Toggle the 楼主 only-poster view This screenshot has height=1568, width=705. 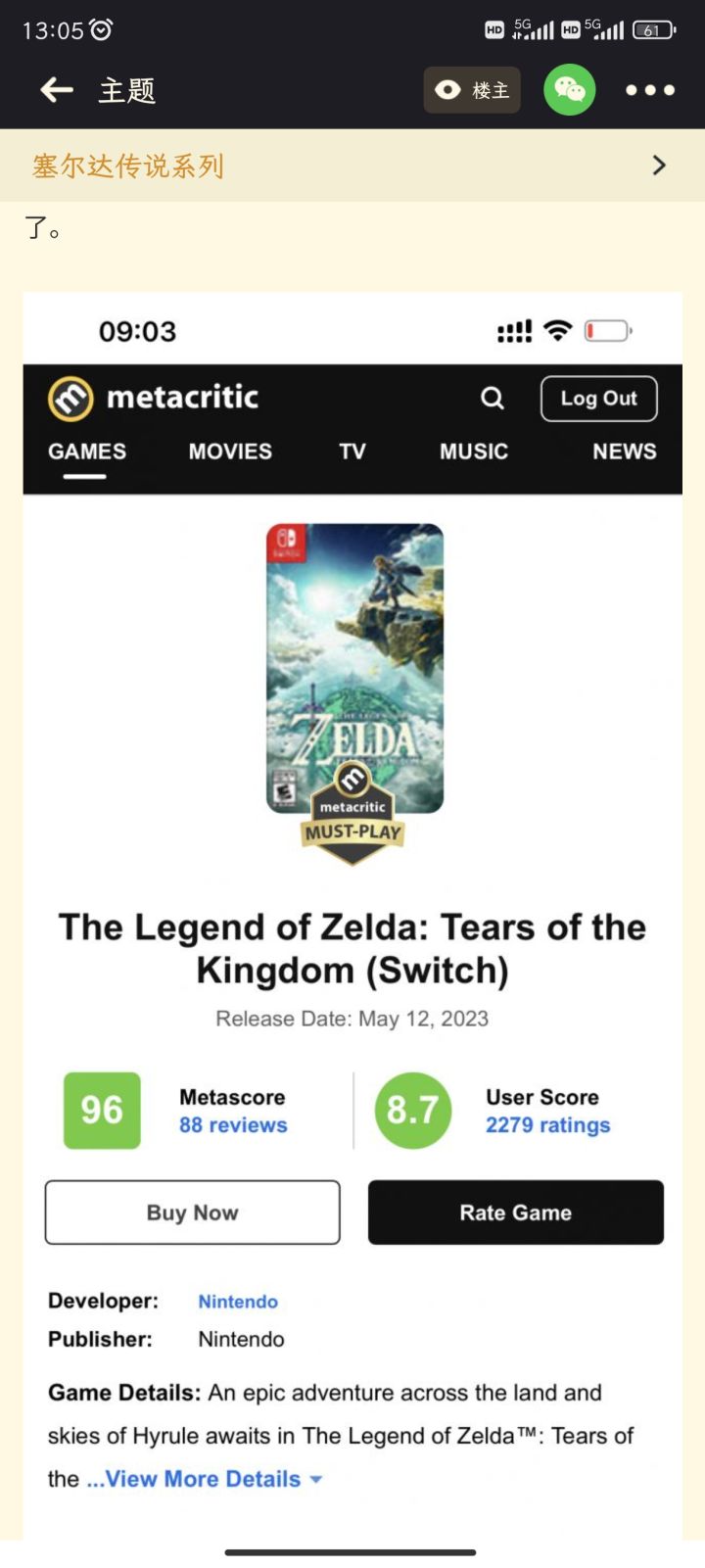472,90
